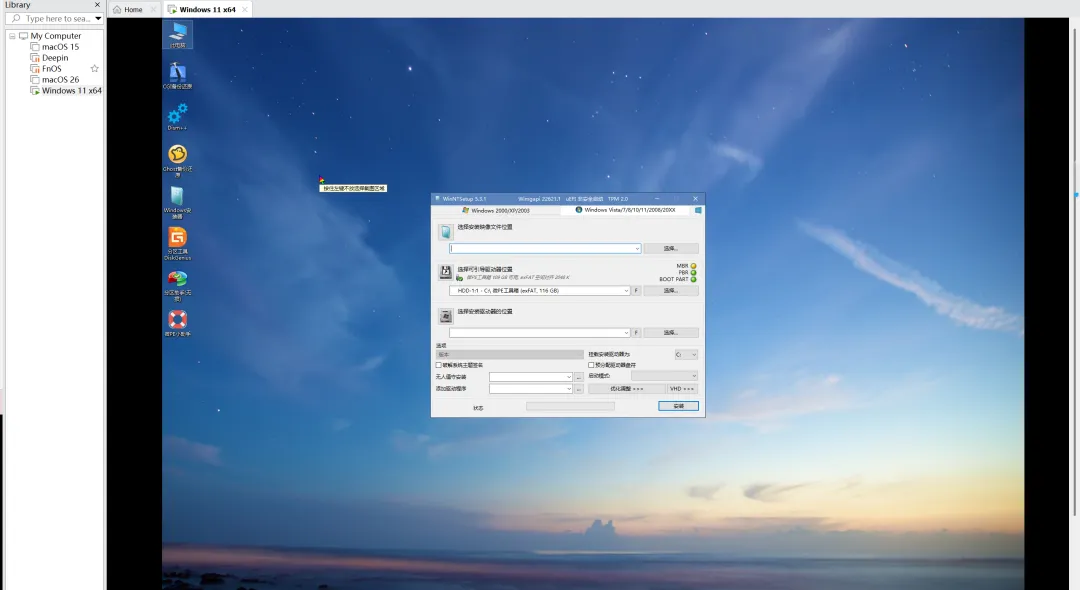Open the This PC desktop icon

point(178,35)
